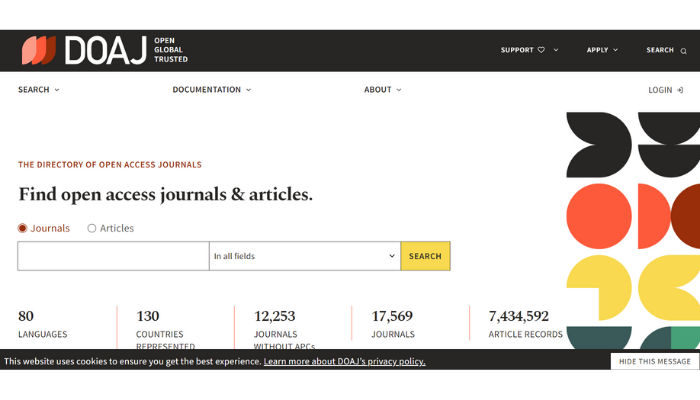Click Hide This Message button
Screen dimensions: 700x400
click(x=654, y=361)
